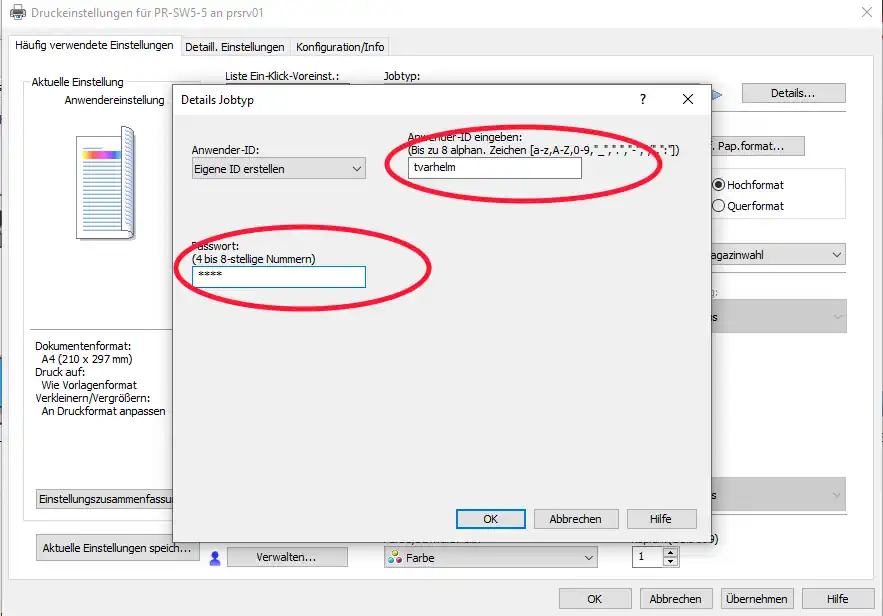The image size is (883, 616).
Task: Switch to the Detaill. Einstellungen tab
Action: coord(236,47)
